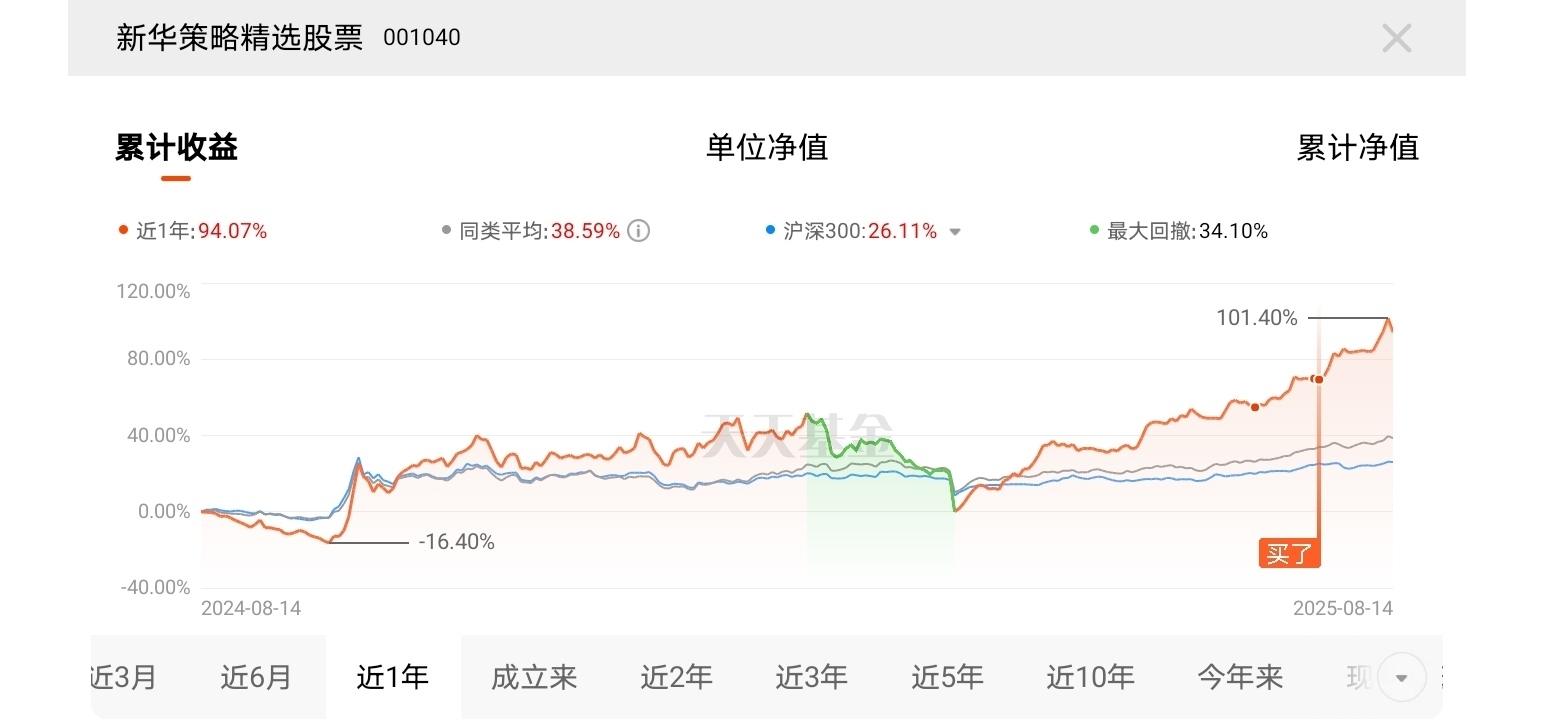The width and height of the screenshot is (1544, 720).
Task: Toggle 近1年 orange legend dot
Action: pos(123,231)
